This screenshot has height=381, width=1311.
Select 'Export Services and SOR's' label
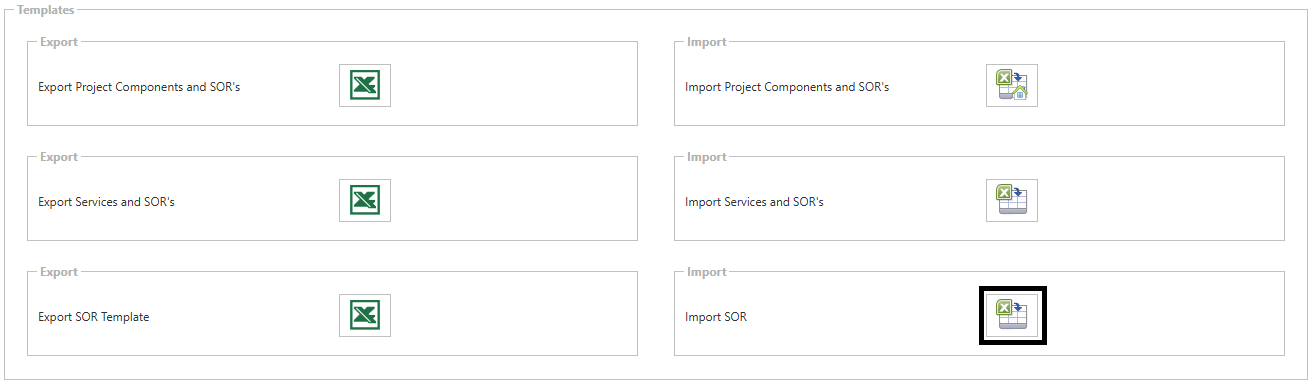pyautogui.click(x=107, y=202)
